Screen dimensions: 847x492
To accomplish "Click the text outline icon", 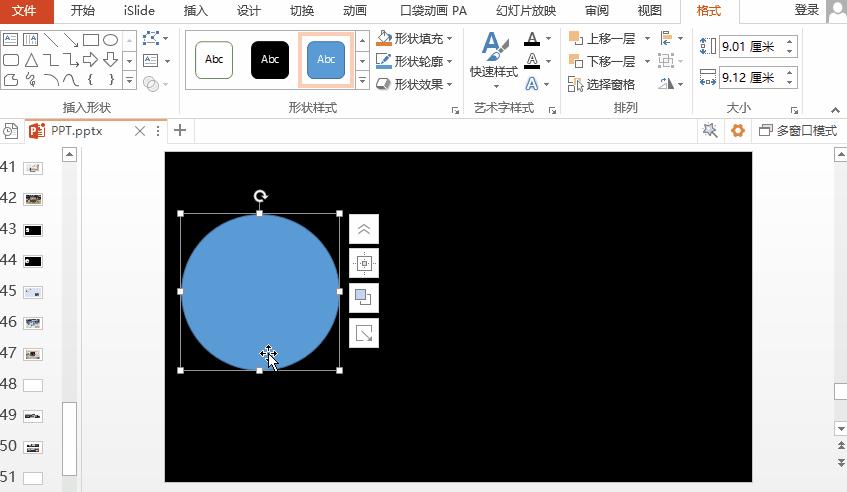I will point(532,60).
